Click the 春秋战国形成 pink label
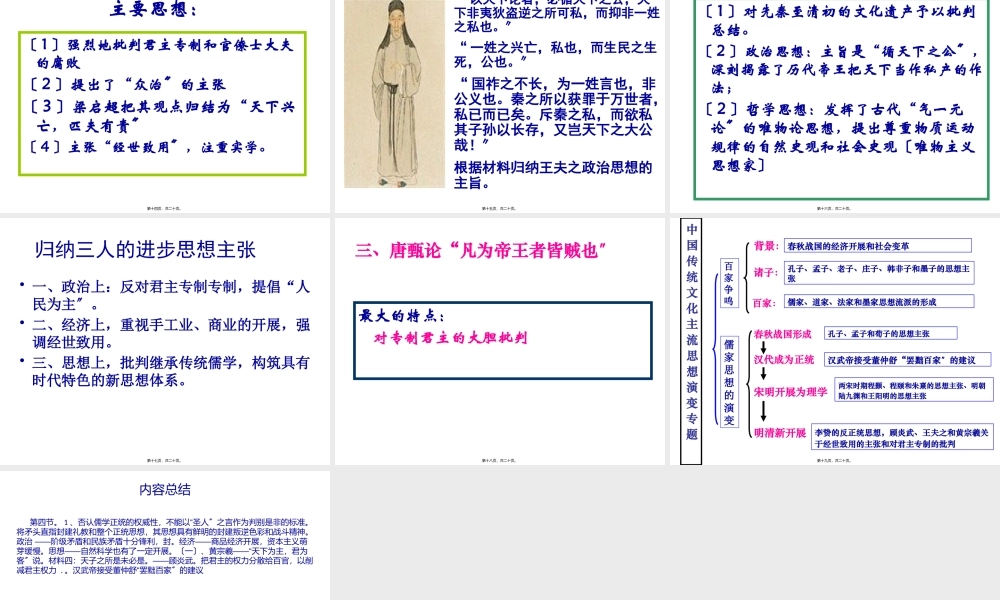 (783, 333)
